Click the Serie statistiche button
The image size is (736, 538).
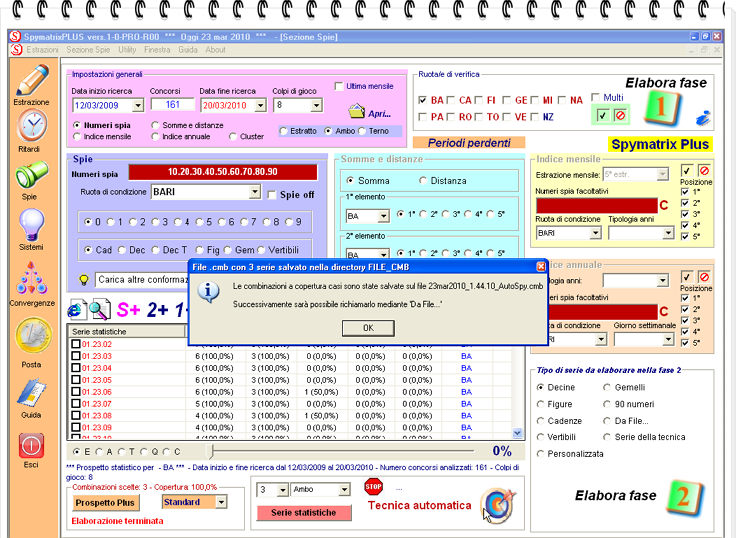(304, 513)
